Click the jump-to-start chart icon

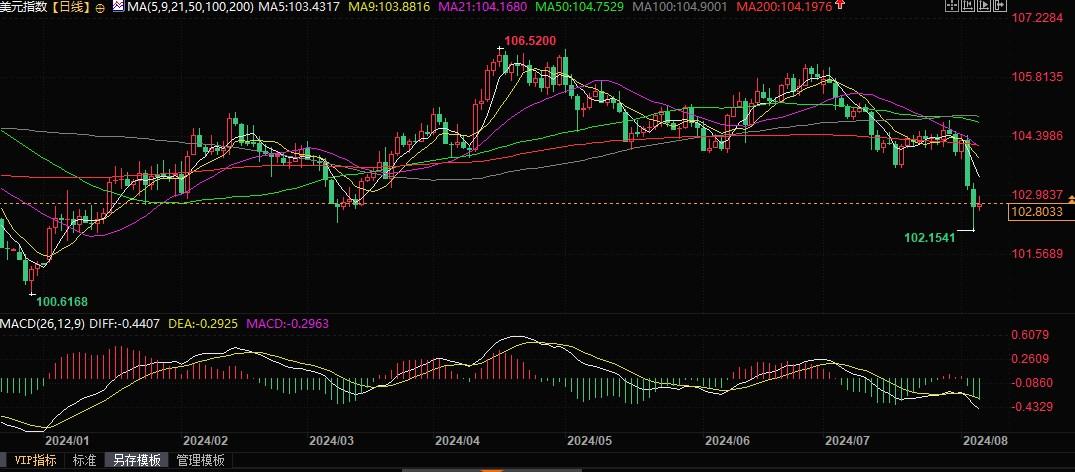click(968, 5)
